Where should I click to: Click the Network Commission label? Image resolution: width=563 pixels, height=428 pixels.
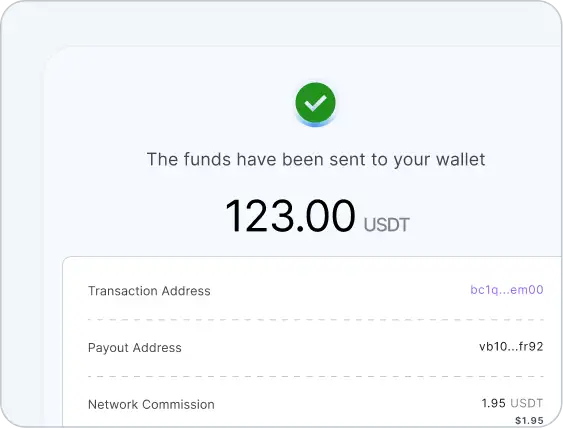pos(151,405)
